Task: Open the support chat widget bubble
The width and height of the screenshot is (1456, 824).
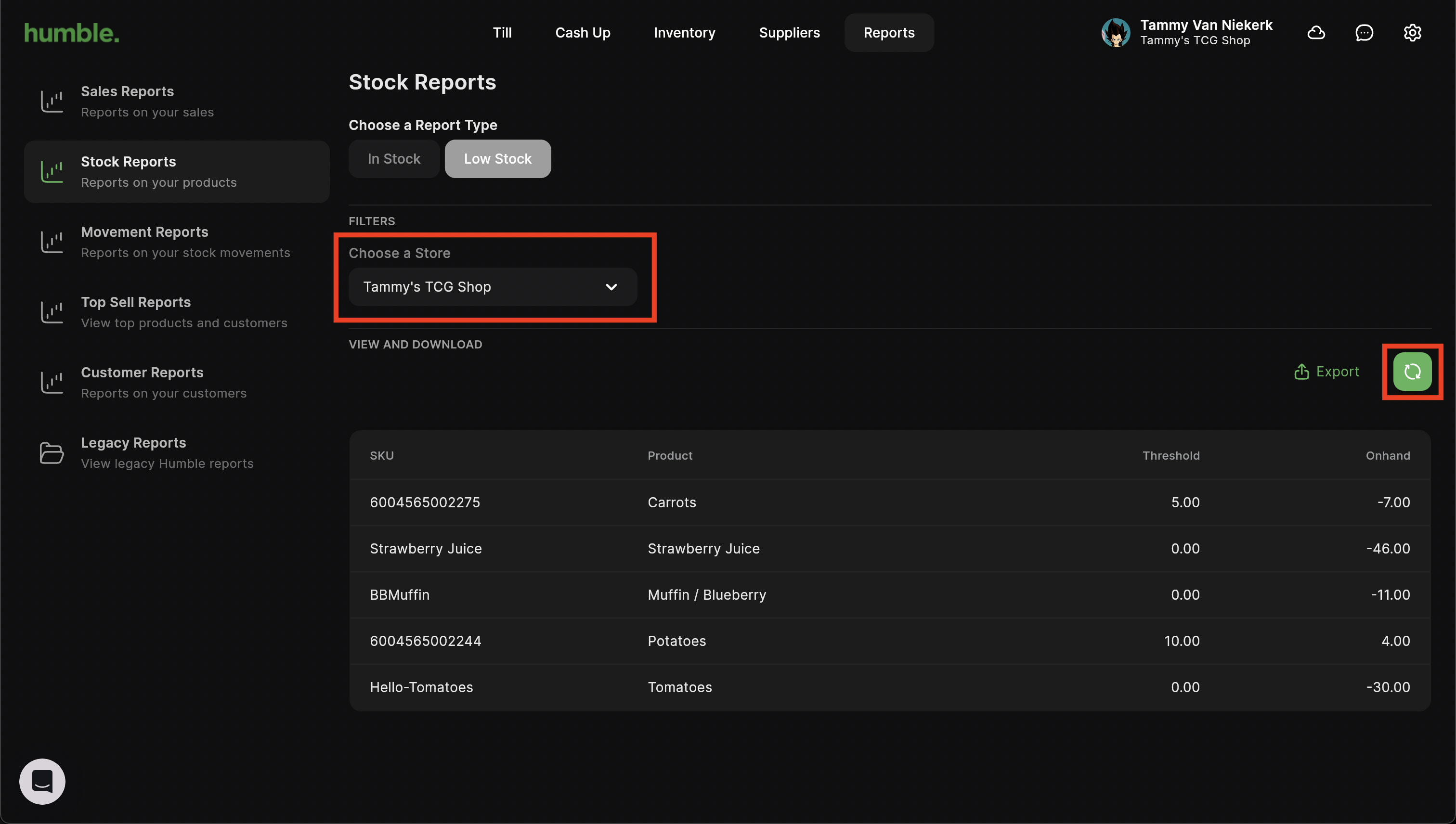Action: (42, 781)
